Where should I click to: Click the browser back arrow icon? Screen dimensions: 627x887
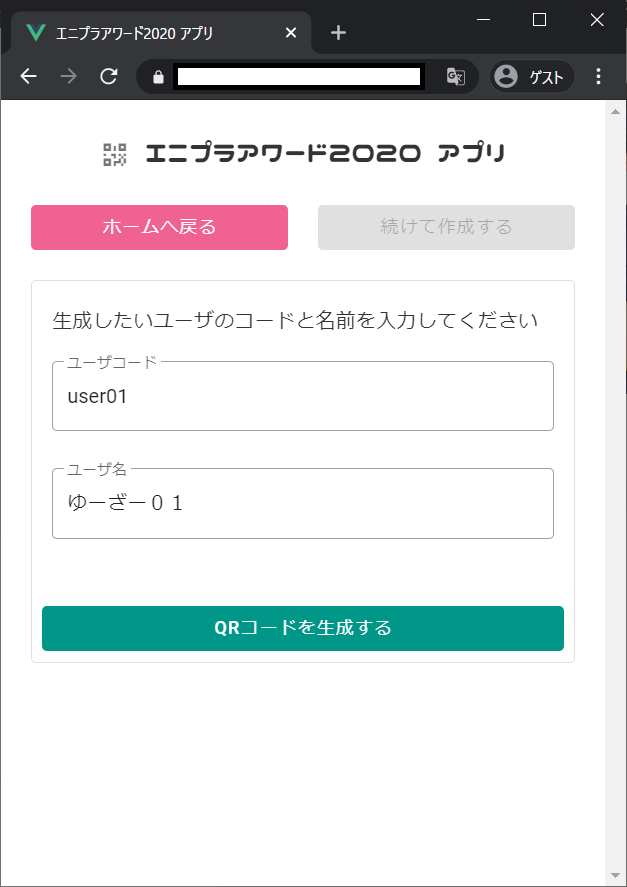(x=27, y=76)
